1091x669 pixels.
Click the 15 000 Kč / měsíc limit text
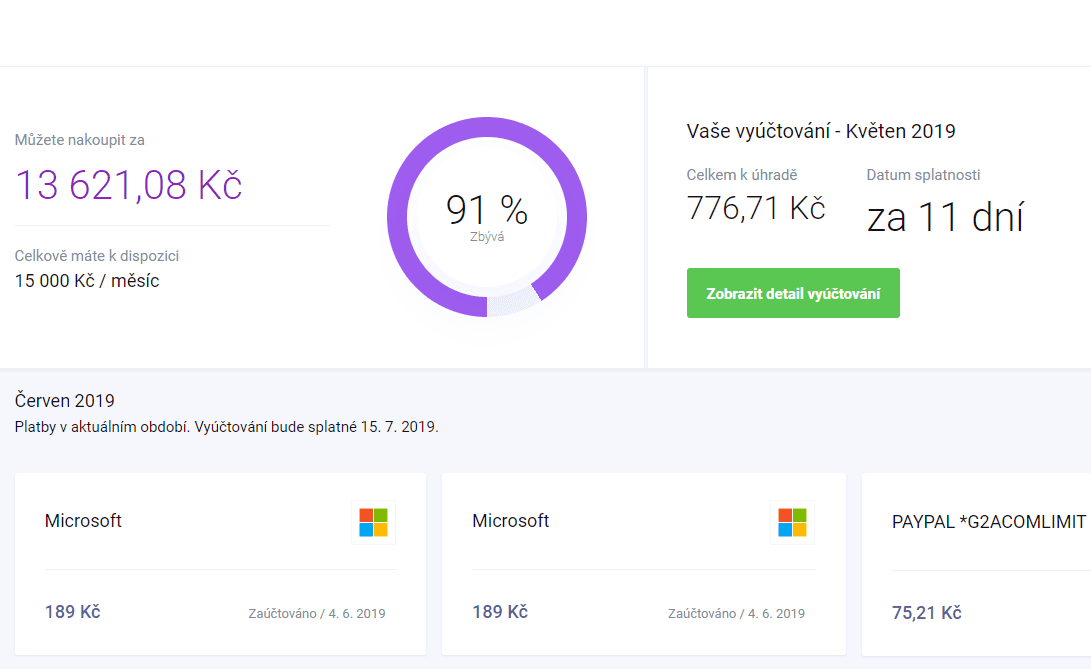coord(87,281)
